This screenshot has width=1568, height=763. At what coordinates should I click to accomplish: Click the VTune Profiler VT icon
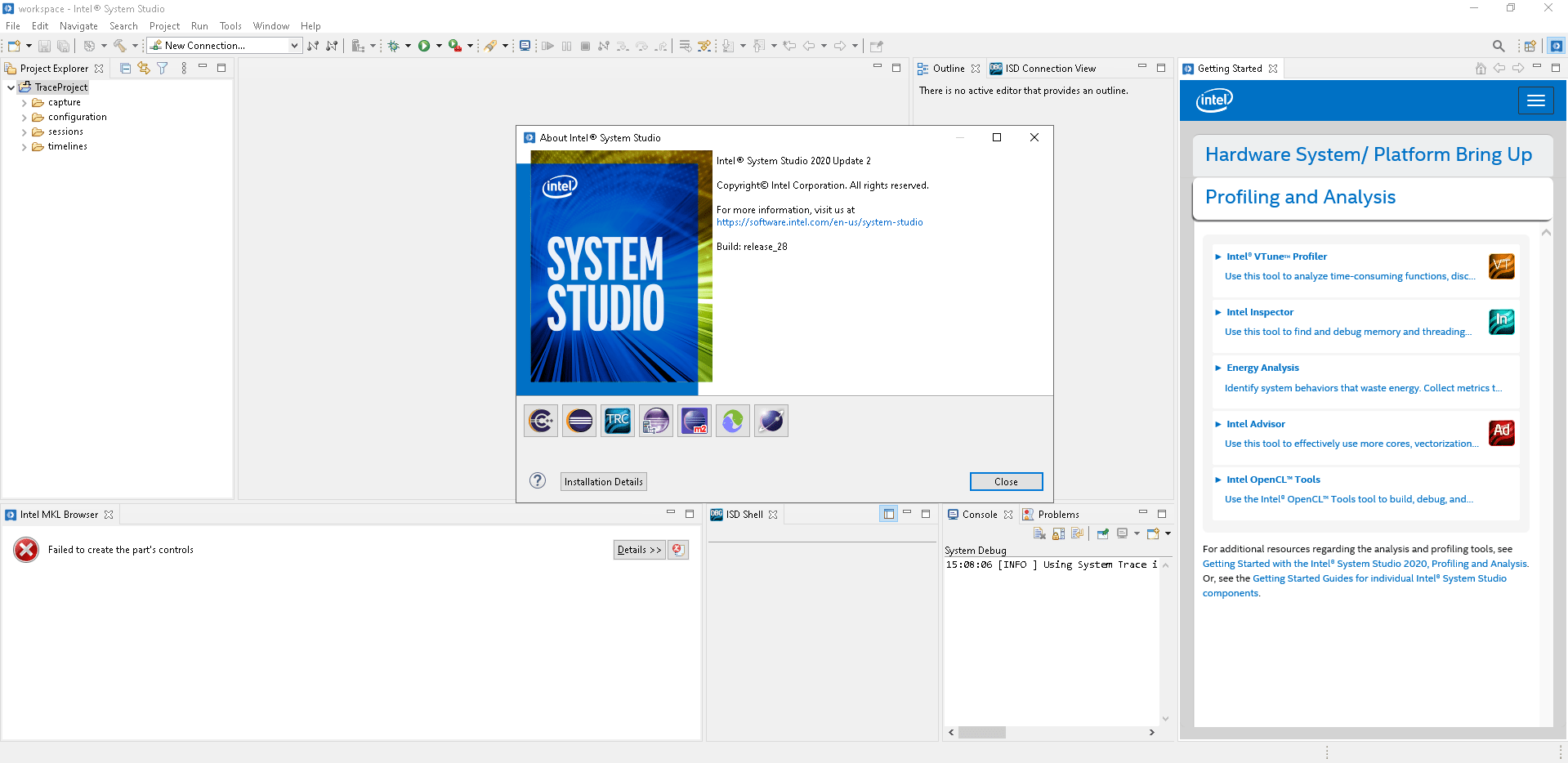click(x=1502, y=266)
